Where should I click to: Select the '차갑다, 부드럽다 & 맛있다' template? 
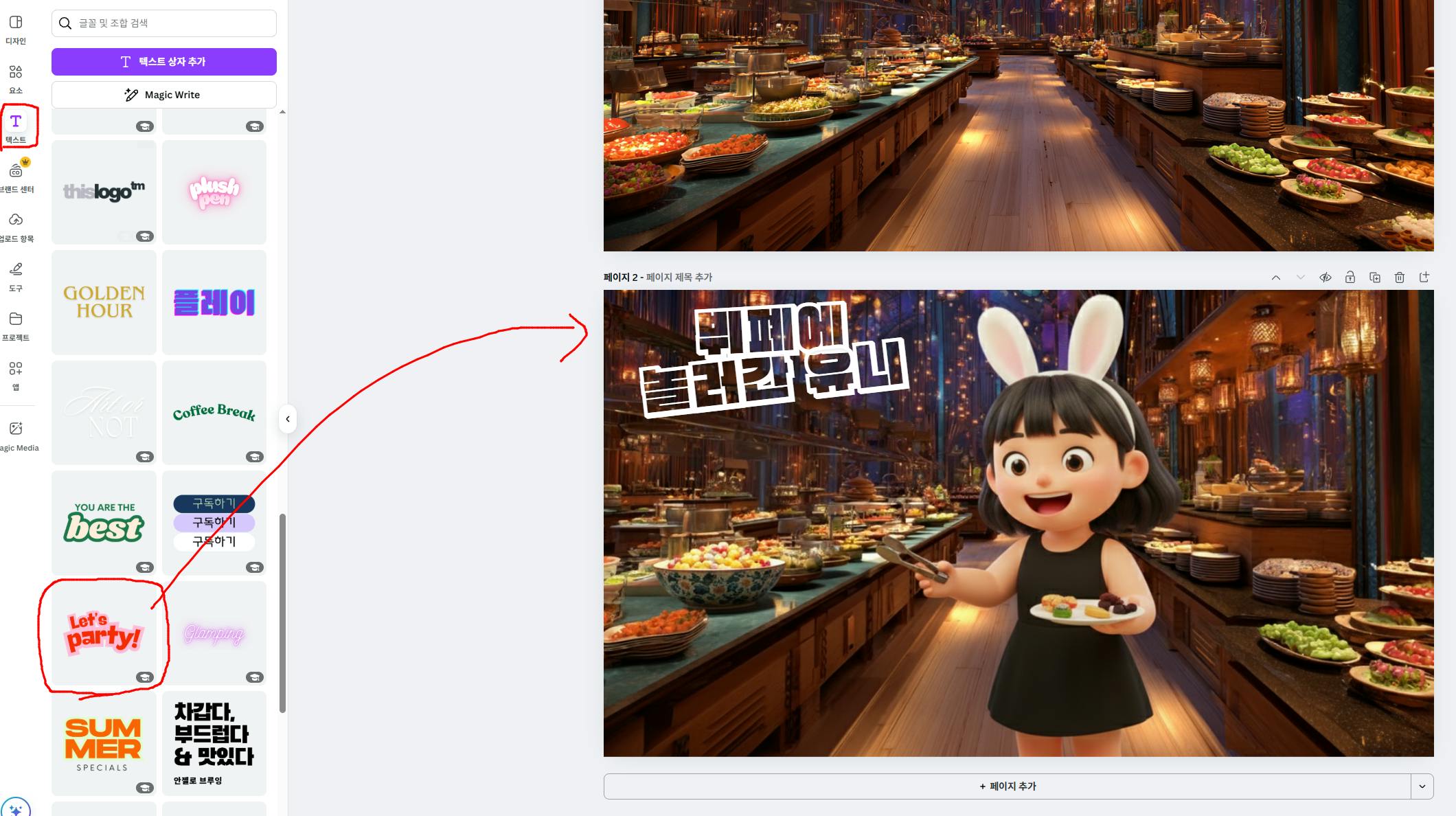214,743
